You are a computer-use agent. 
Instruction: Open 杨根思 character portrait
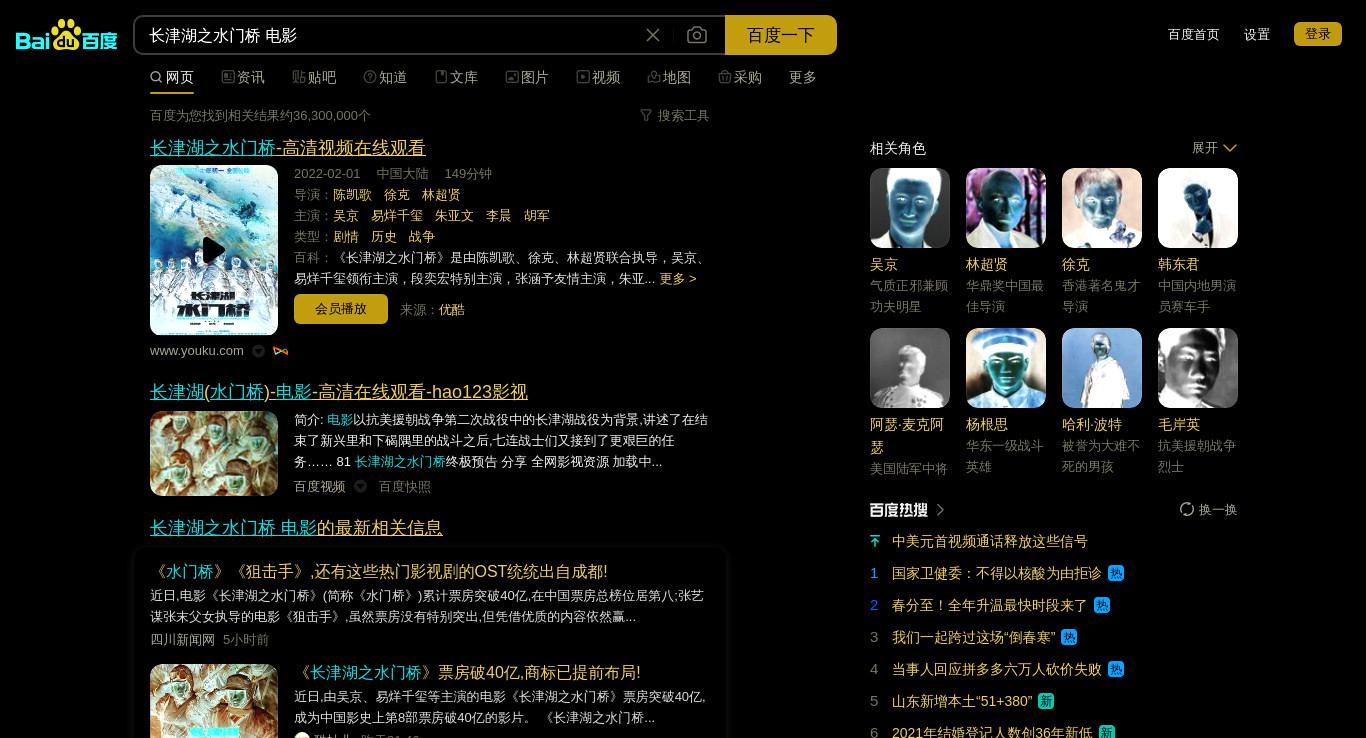click(1006, 368)
